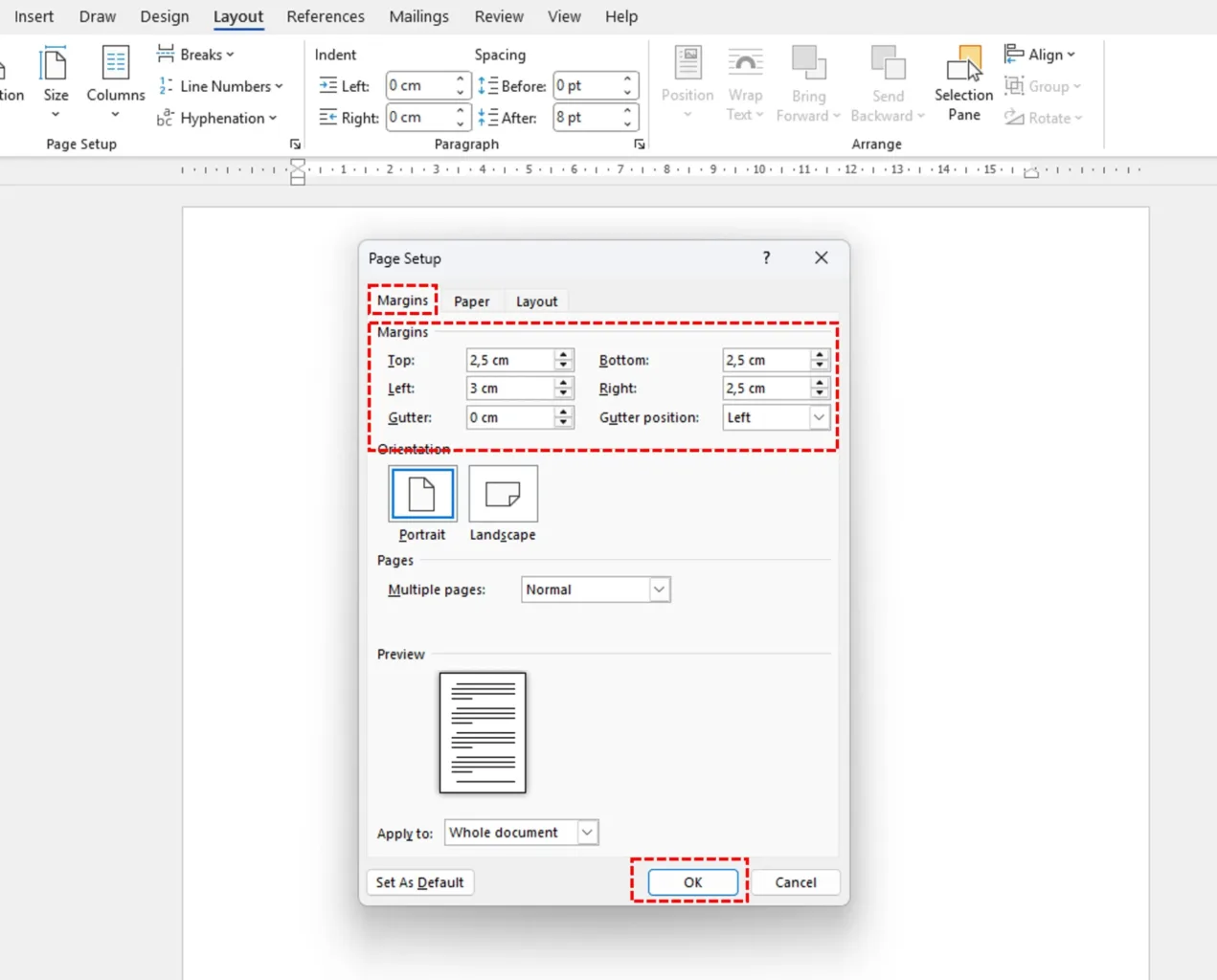The width and height of the screenshot is (1217, 980).
Task: Click OK to confirm page setup
Action: [692, 882]
